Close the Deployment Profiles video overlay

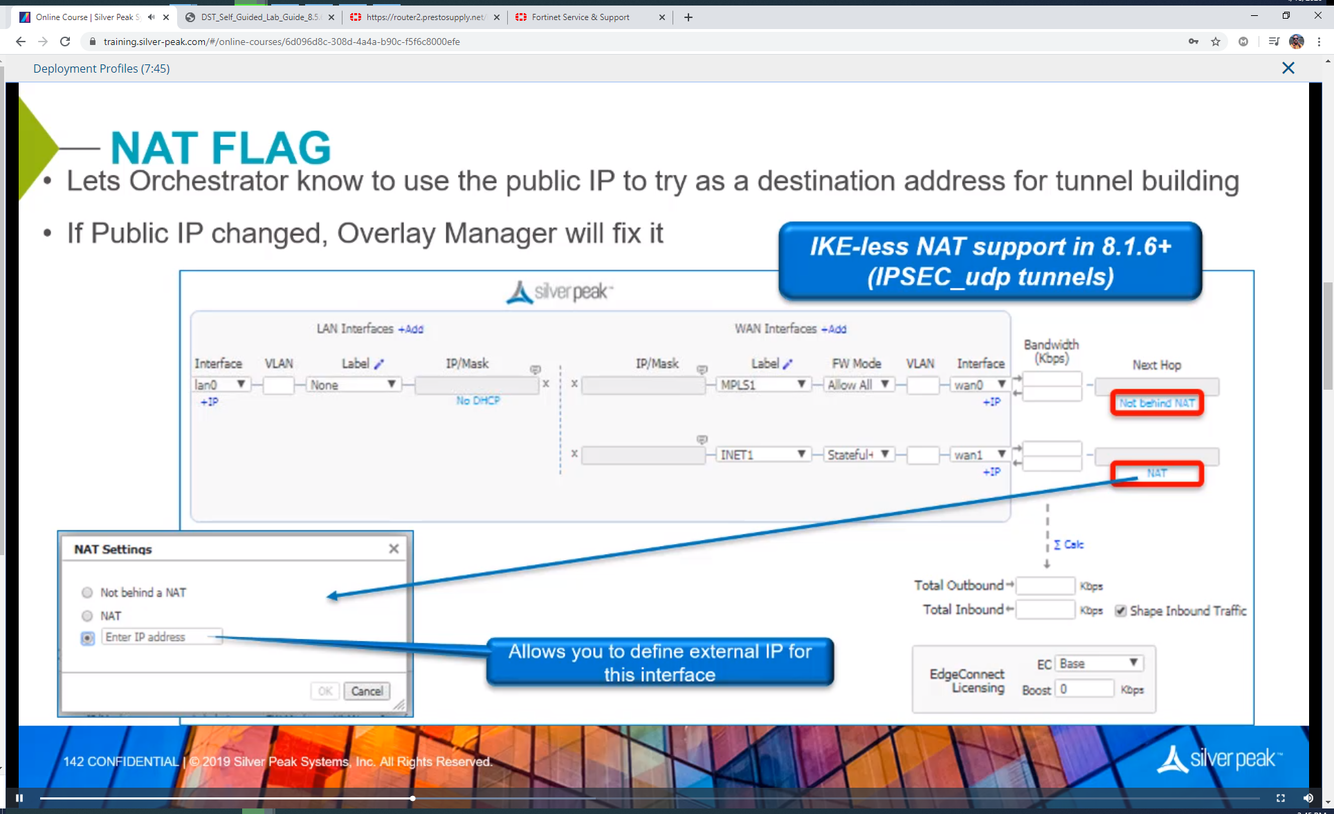pyautogui.click(x=1288, y=68)
